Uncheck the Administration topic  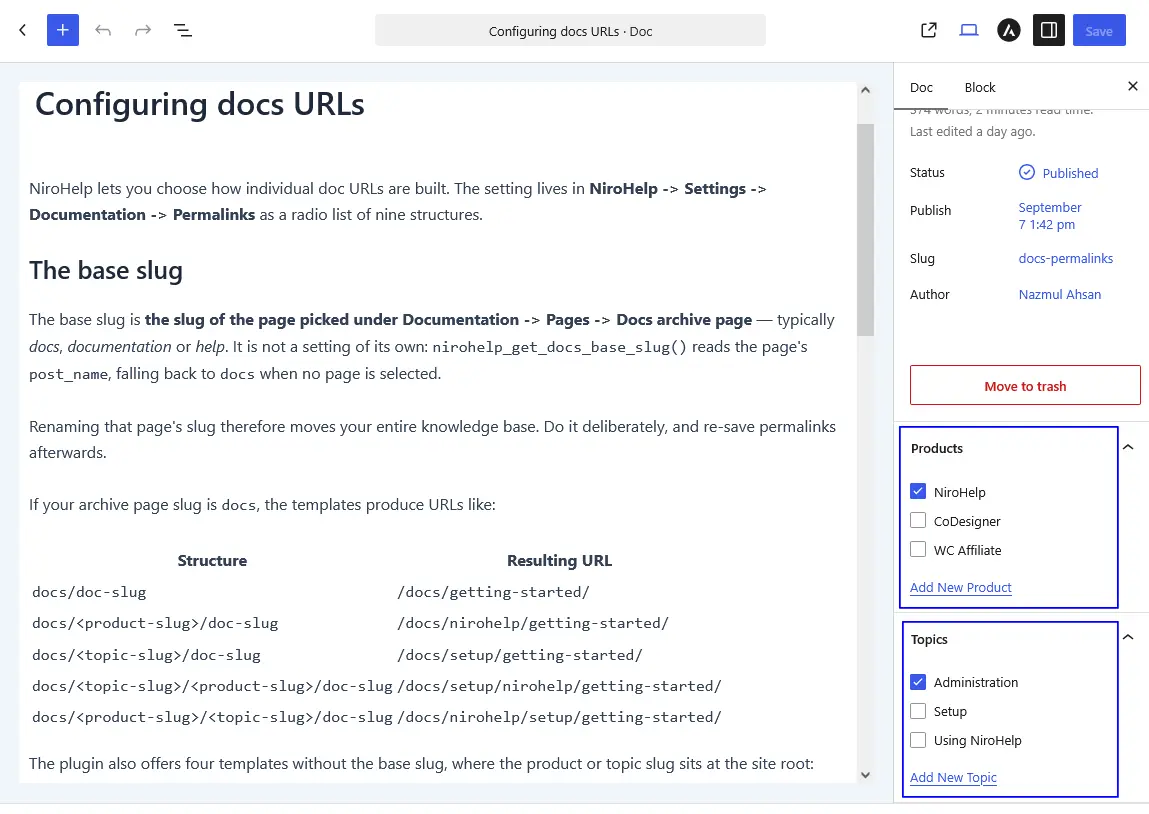pos(918,681)
